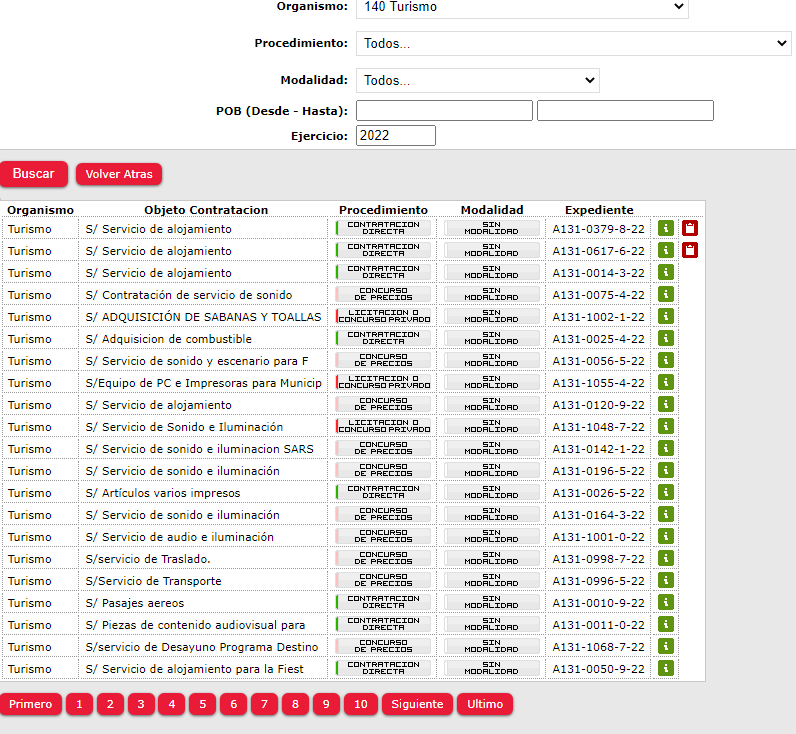Click the Siguiente pagination button

(417, 704)
